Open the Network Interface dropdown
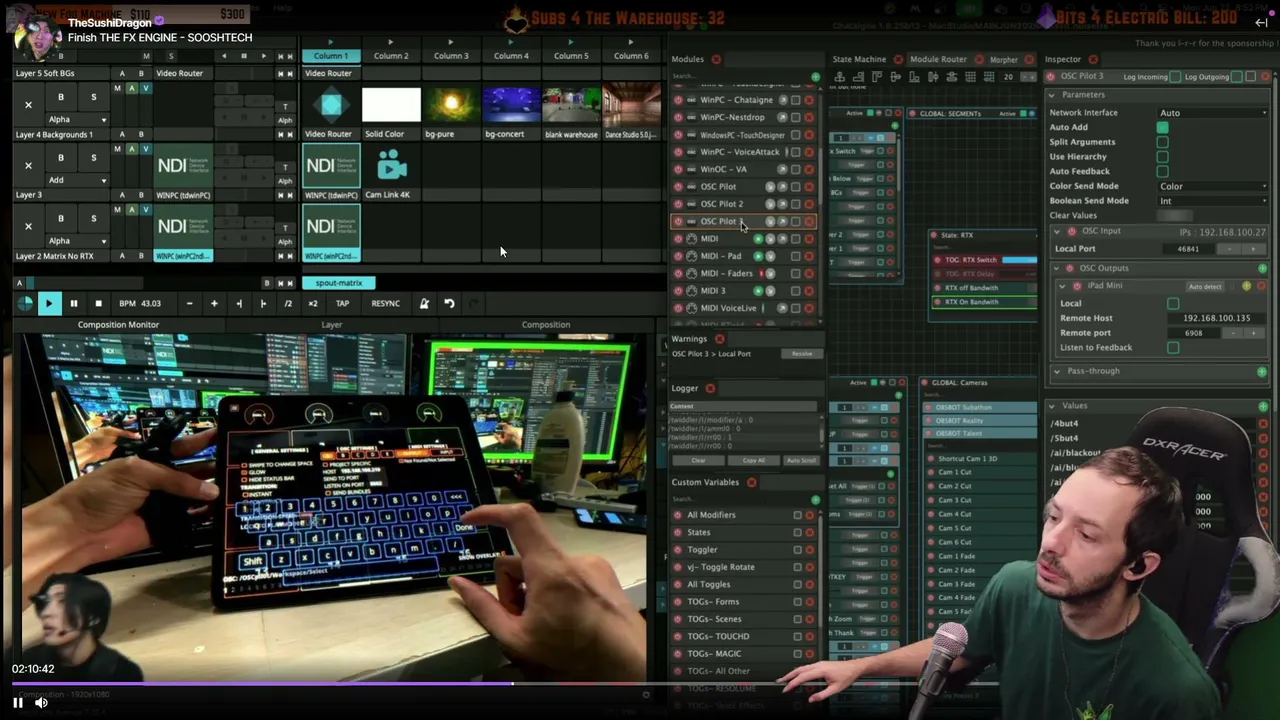Image resolution: width=1280 pixels, height=720 pixels. 1212,113
